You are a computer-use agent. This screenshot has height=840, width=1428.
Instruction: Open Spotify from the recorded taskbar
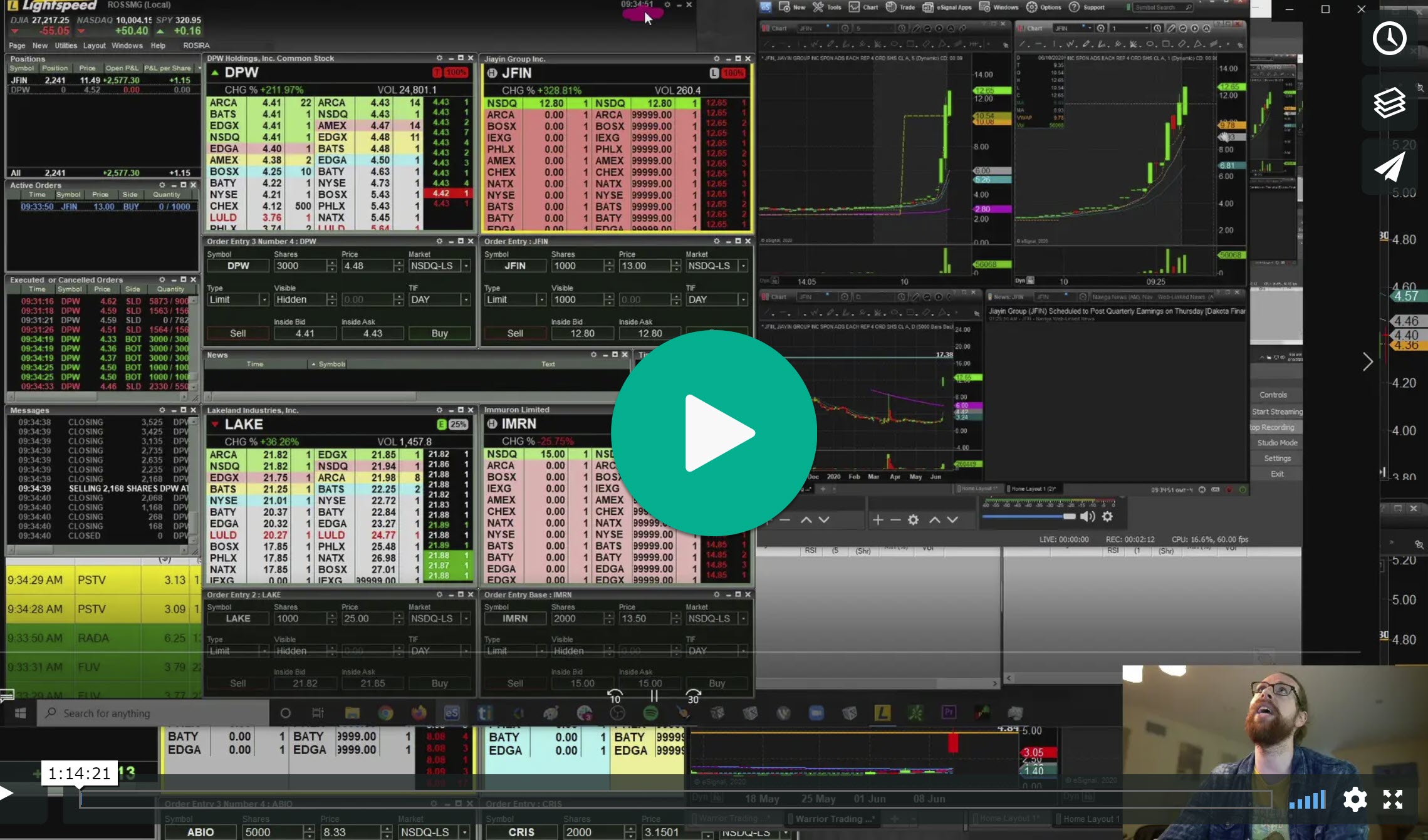click(x=650, y=713)
